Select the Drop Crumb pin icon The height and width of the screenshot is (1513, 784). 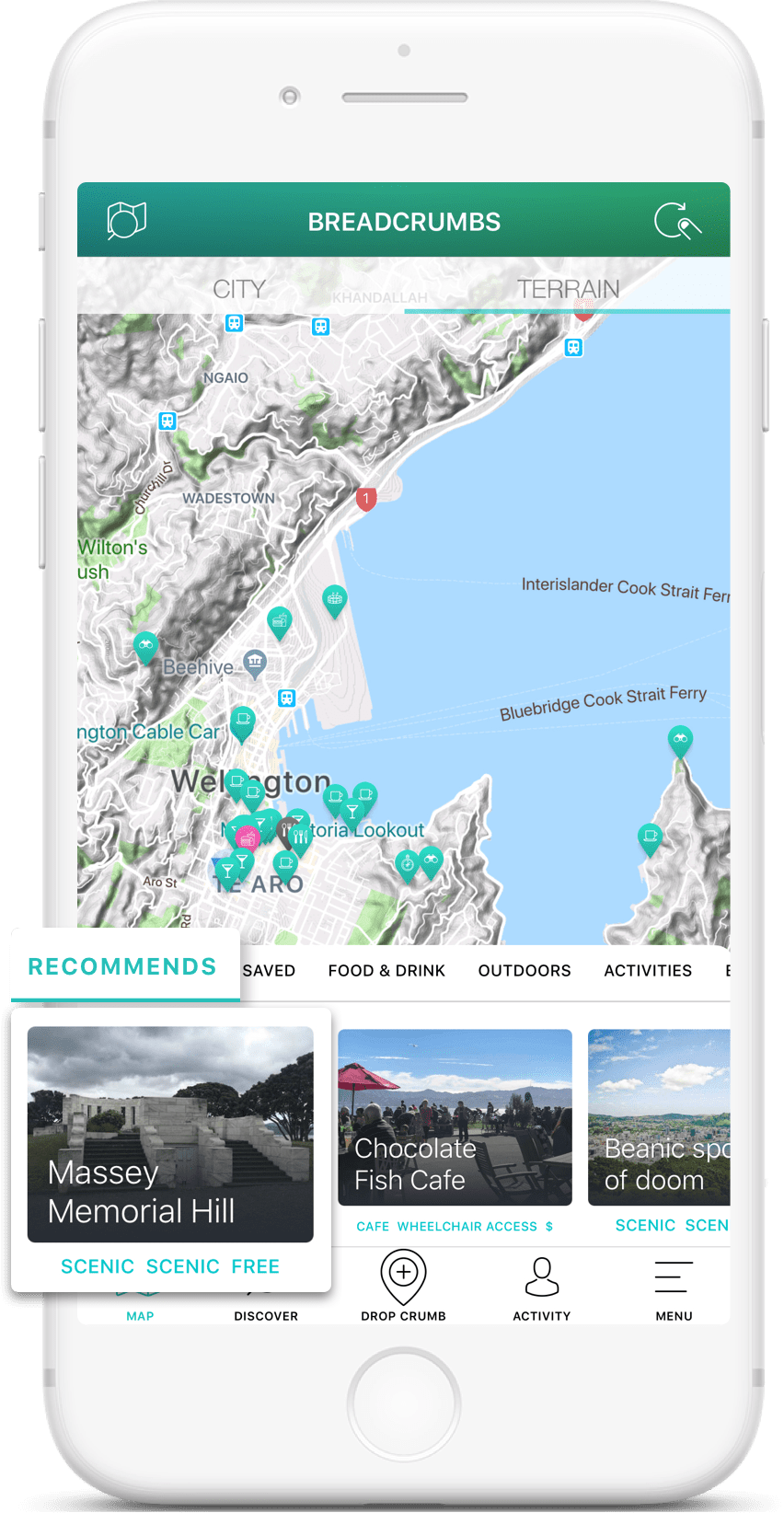[403, 1276]
